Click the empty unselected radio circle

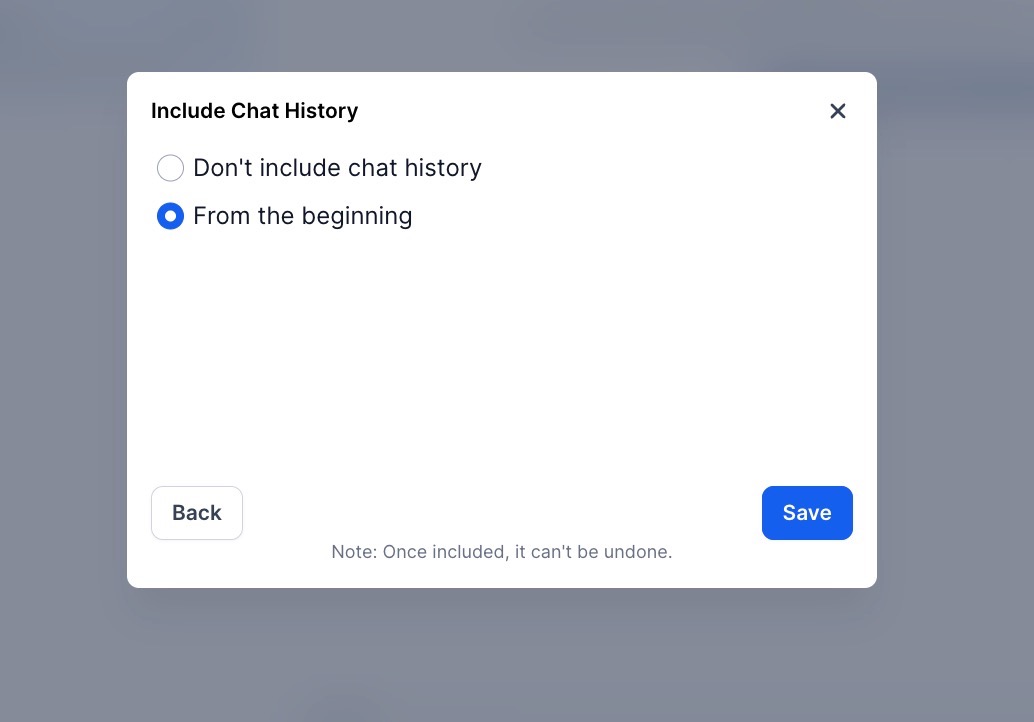click(x=171, y=168)
